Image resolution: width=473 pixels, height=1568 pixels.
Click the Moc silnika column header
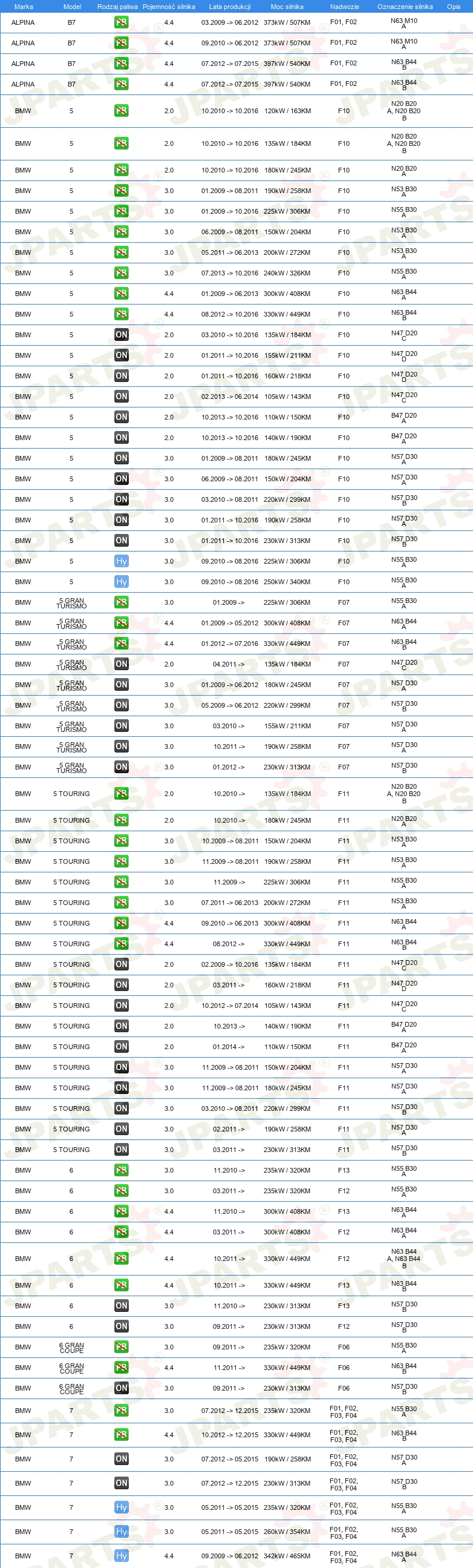click(287, 7)
